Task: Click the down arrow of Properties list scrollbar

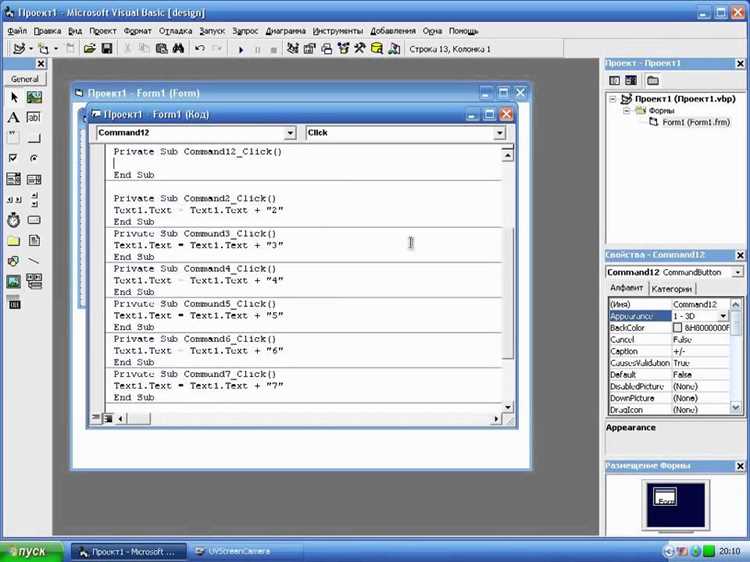Action: pos(736,408)
